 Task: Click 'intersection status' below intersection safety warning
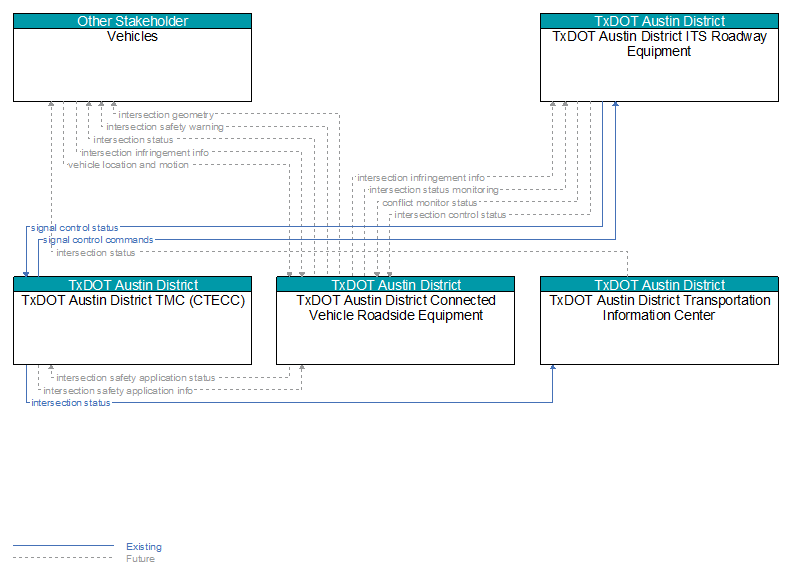pyautogui.click(x=133, y=140)
